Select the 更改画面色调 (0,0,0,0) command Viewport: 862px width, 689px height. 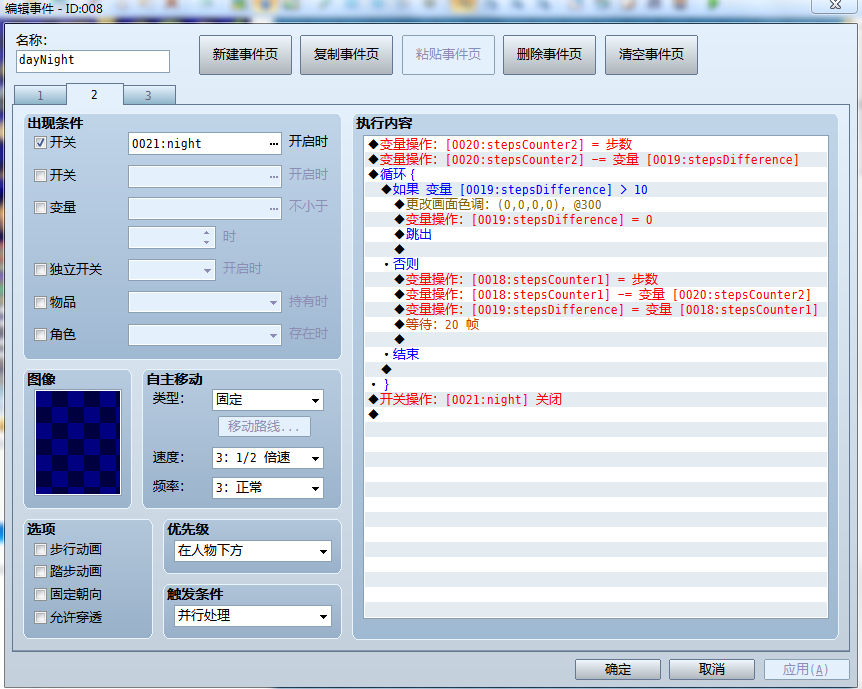point(596,205)
